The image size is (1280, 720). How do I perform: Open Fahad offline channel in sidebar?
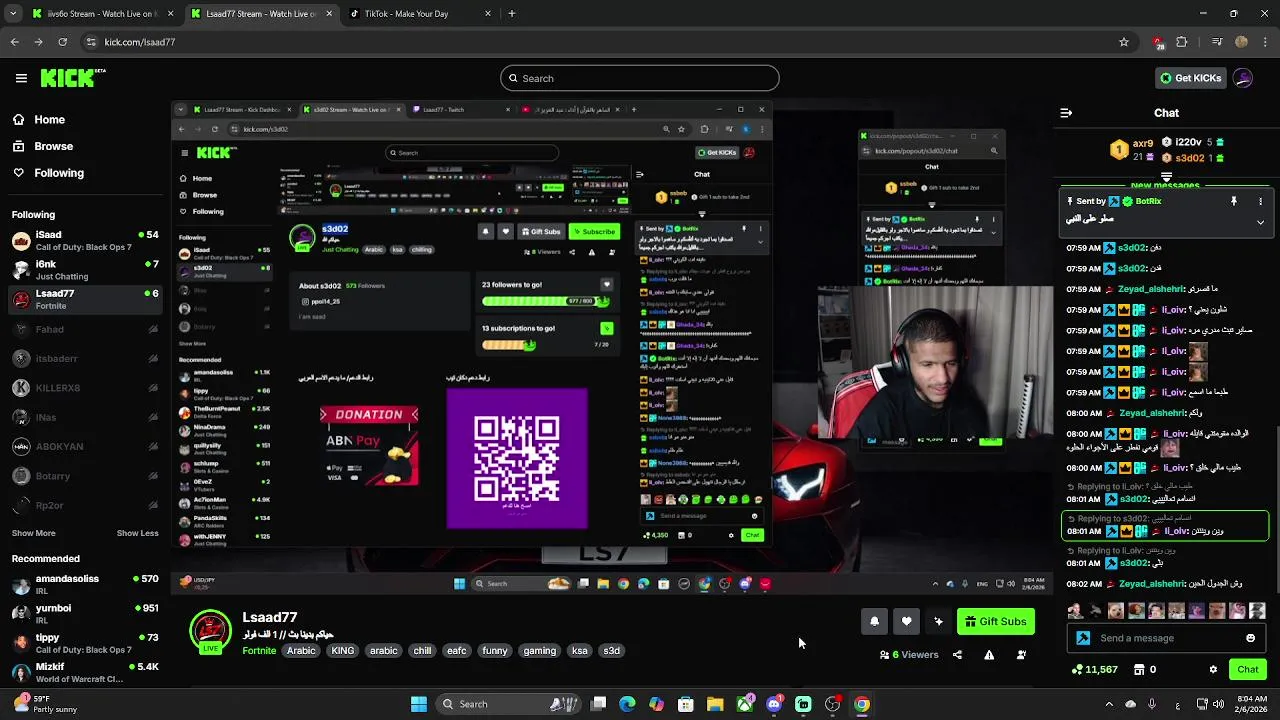[85, 329]
